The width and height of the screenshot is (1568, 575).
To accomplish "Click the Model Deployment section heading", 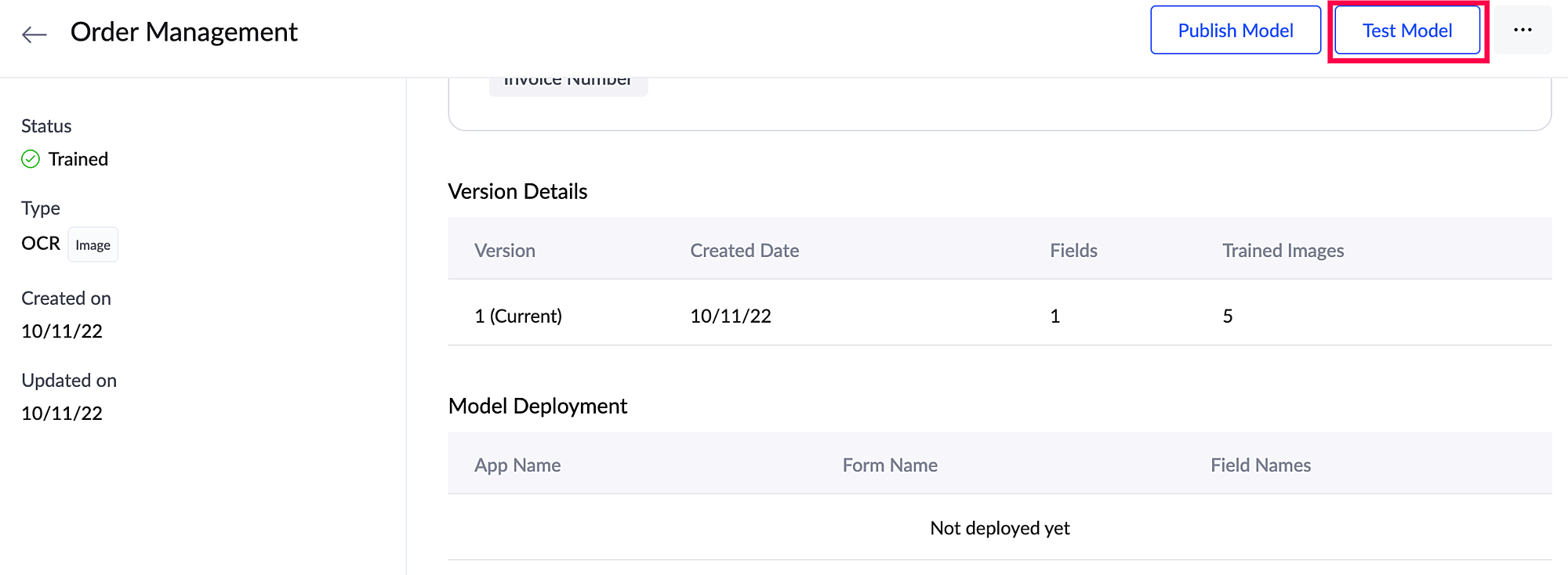I will click(538, 406).
